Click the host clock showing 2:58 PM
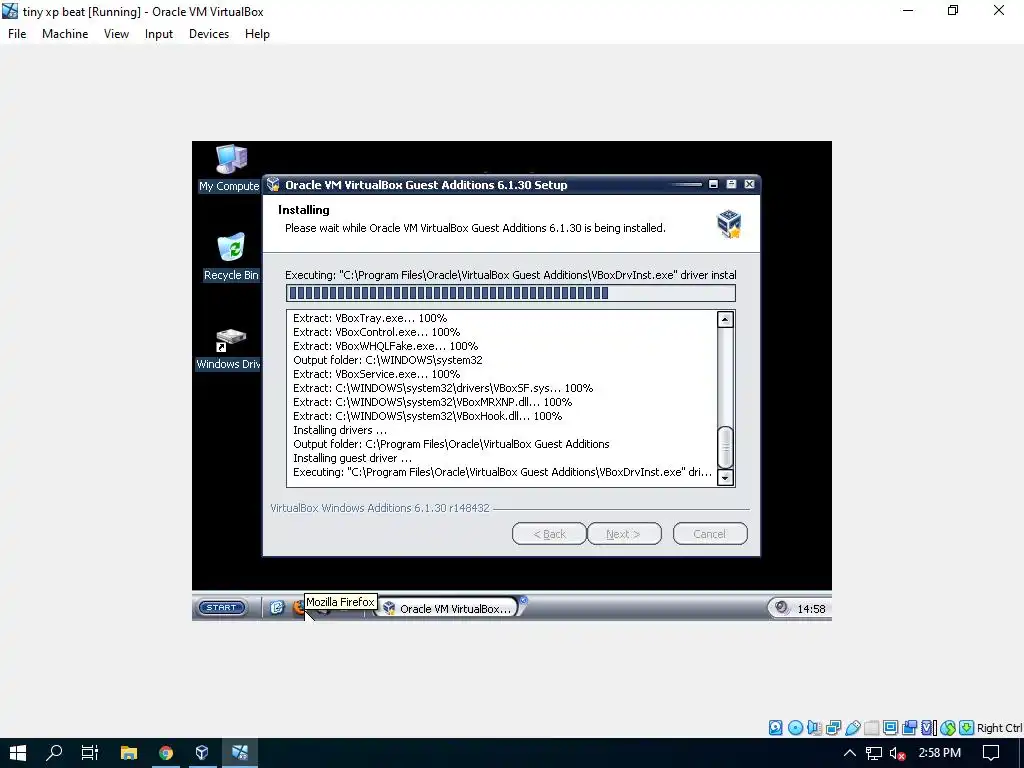Viewport: 1024px width, 768px height. pyautogui.click(x=939, y=753)
